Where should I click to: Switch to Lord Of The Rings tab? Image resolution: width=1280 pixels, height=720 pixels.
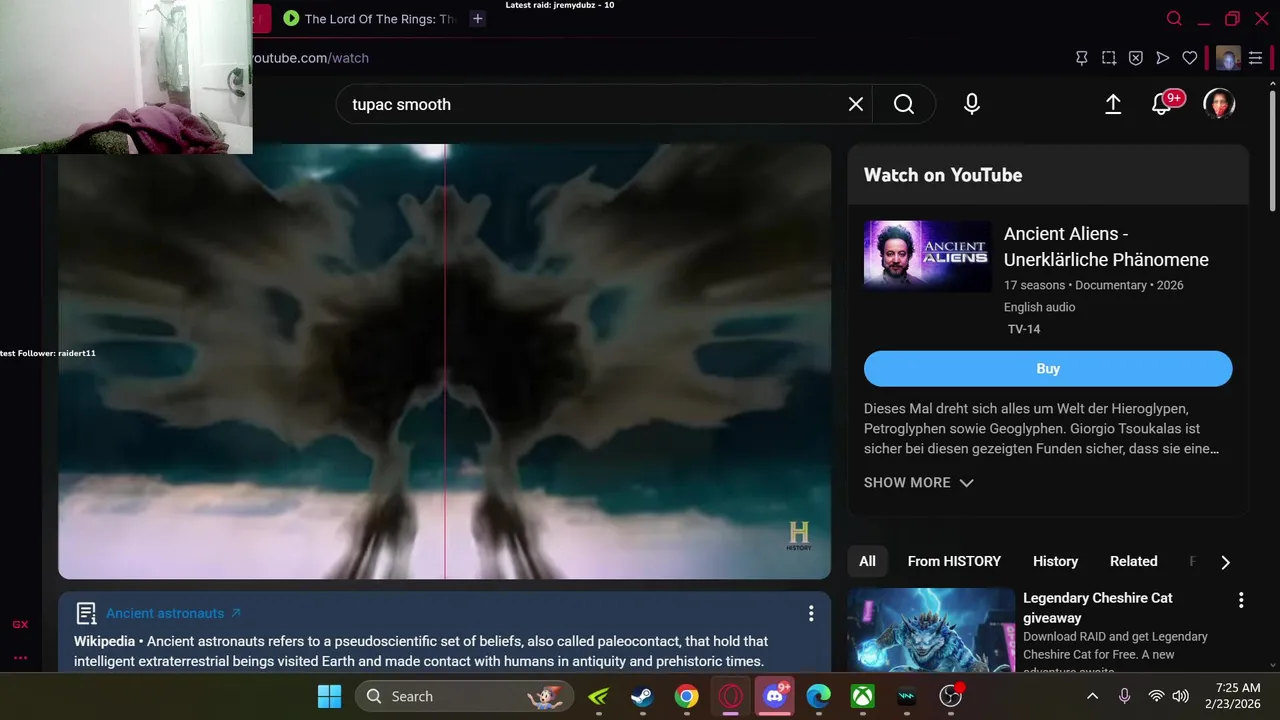[x=370, y=18]
